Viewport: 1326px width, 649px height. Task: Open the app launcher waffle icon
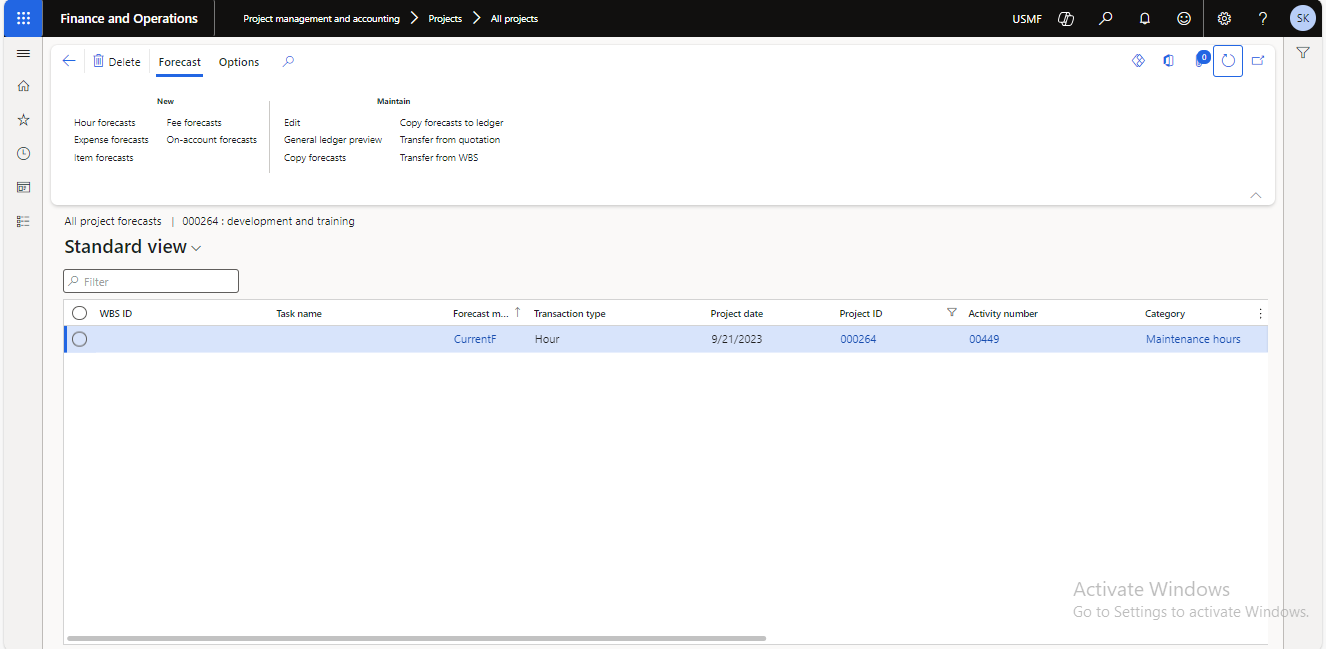(x=23, y=18)
